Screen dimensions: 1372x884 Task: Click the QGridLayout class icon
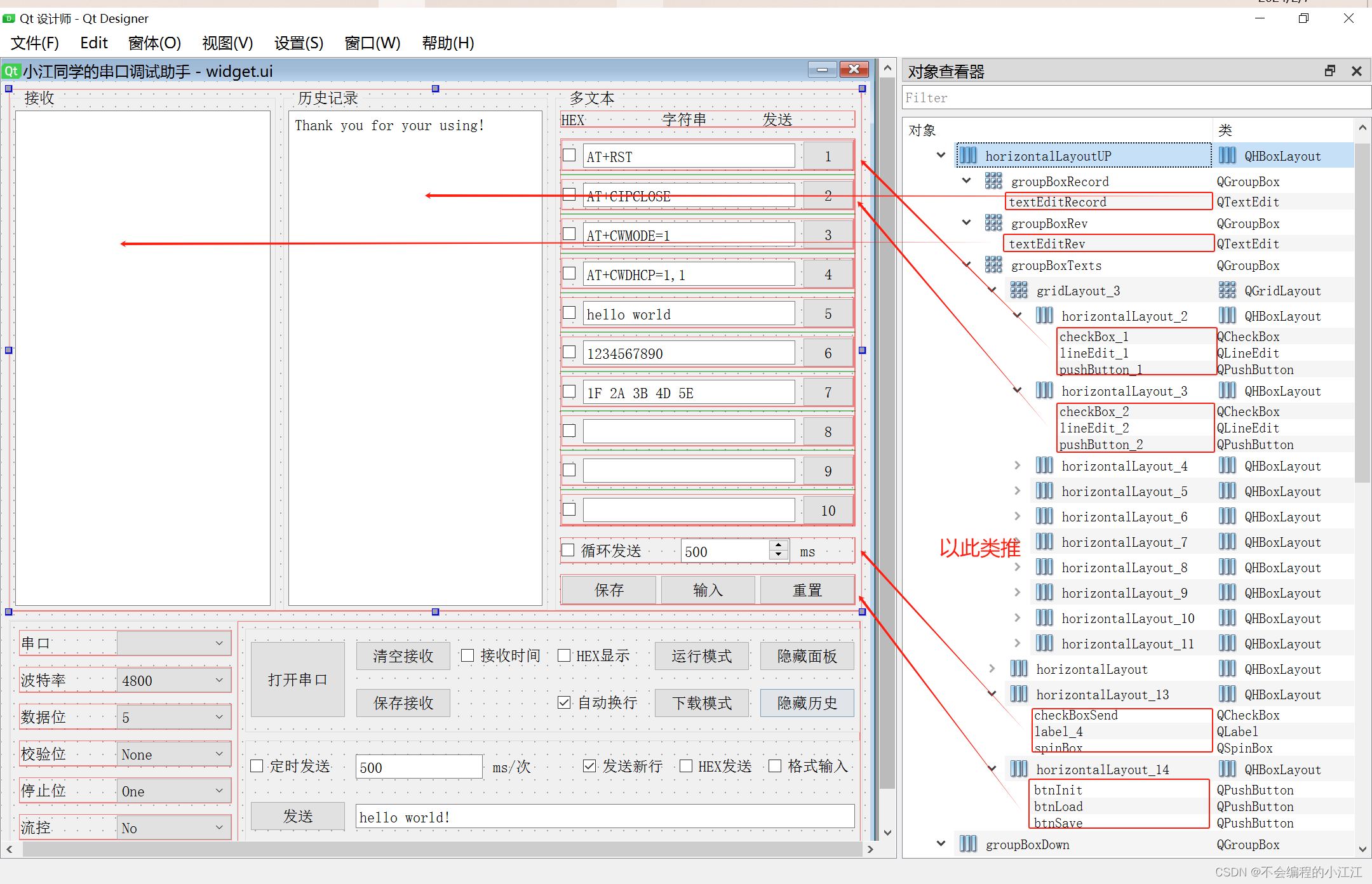click(x=1227, y=290)
